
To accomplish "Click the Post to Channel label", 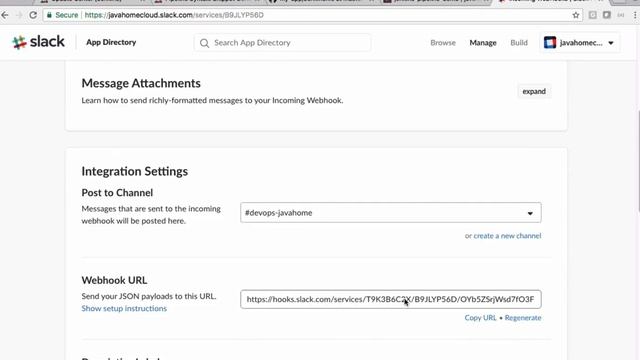I will pos(117,193).
